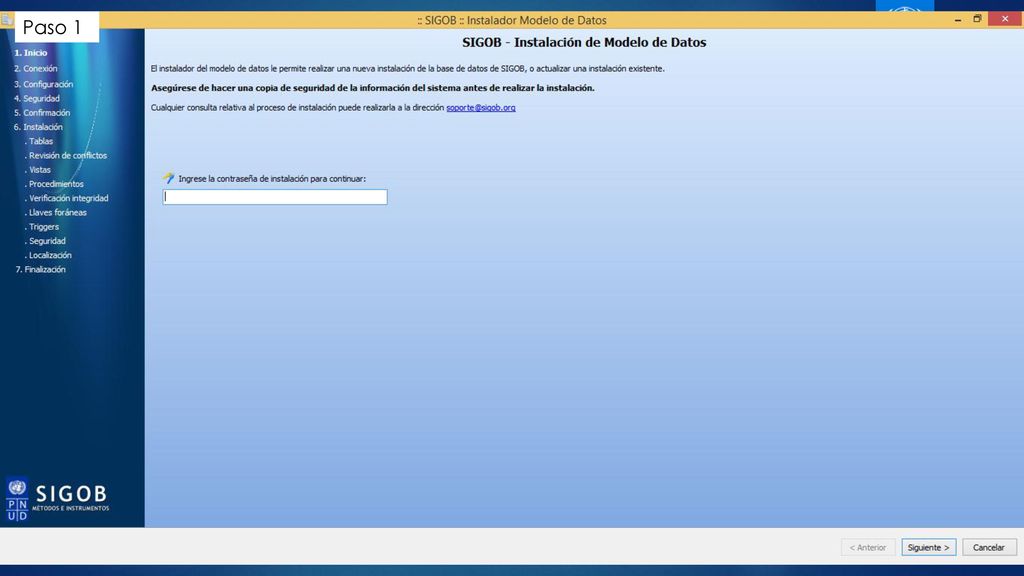
Task: Select step 2. Conexión in sidebar
Action: coord(36,69)
